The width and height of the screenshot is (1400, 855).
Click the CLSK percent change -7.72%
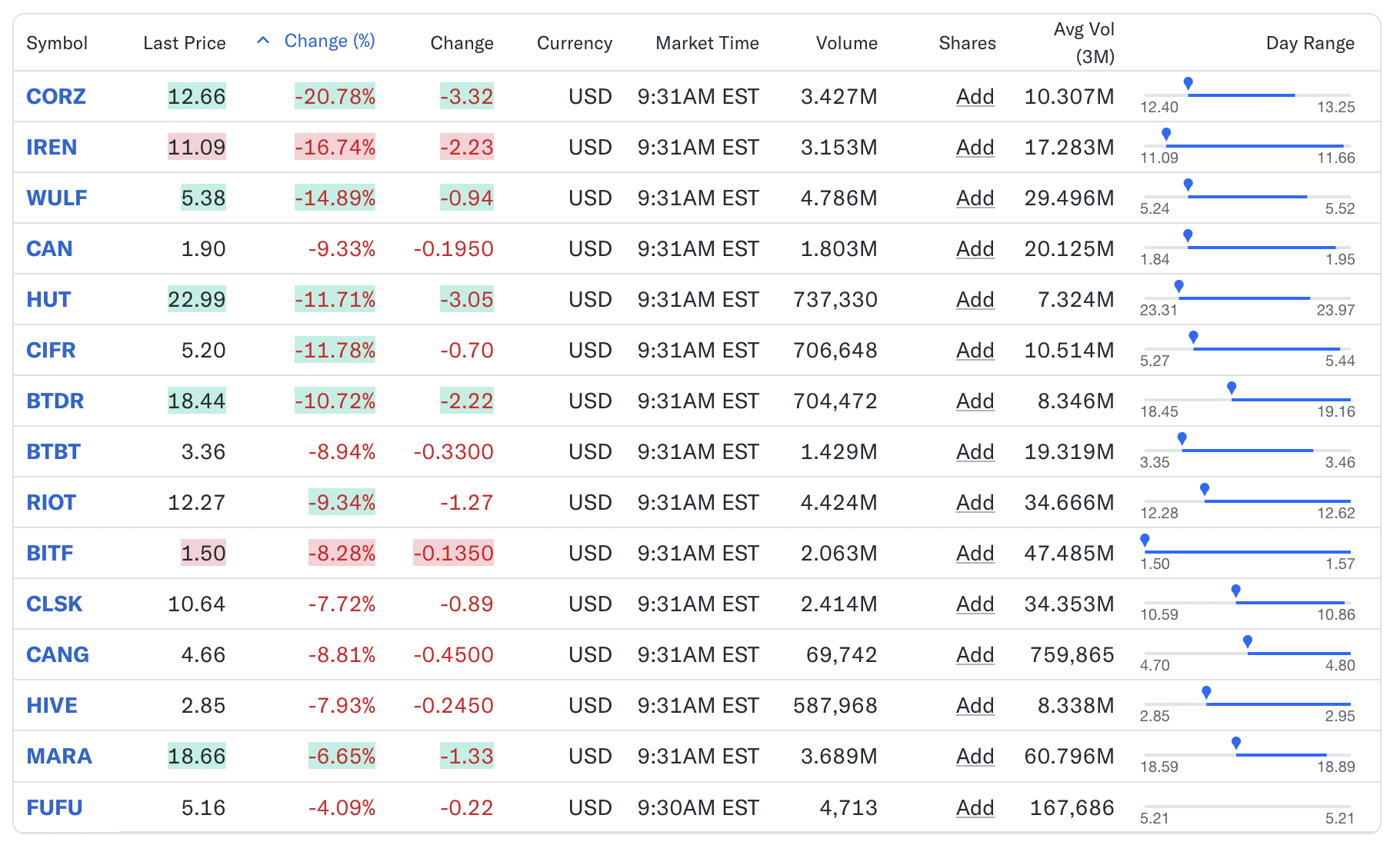(x=342, y=604)
